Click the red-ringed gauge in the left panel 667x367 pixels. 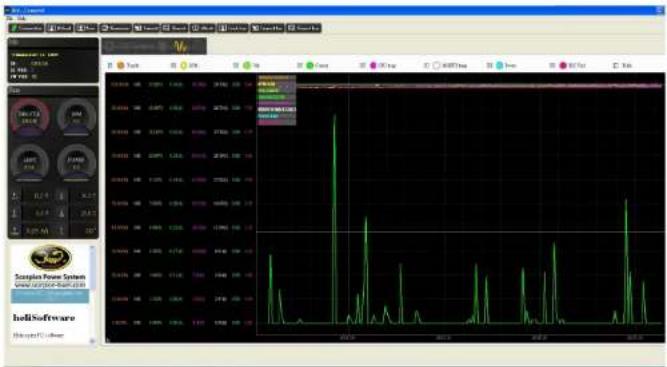[x=29, y=117]
